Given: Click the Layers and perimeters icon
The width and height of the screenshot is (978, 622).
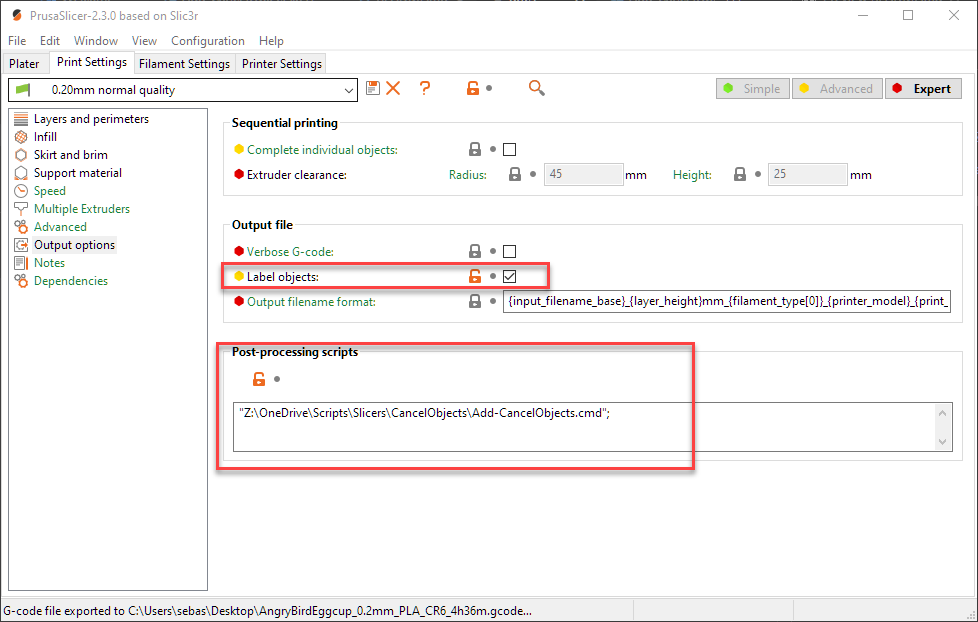Looking at the screenshot, I should 21,119.
